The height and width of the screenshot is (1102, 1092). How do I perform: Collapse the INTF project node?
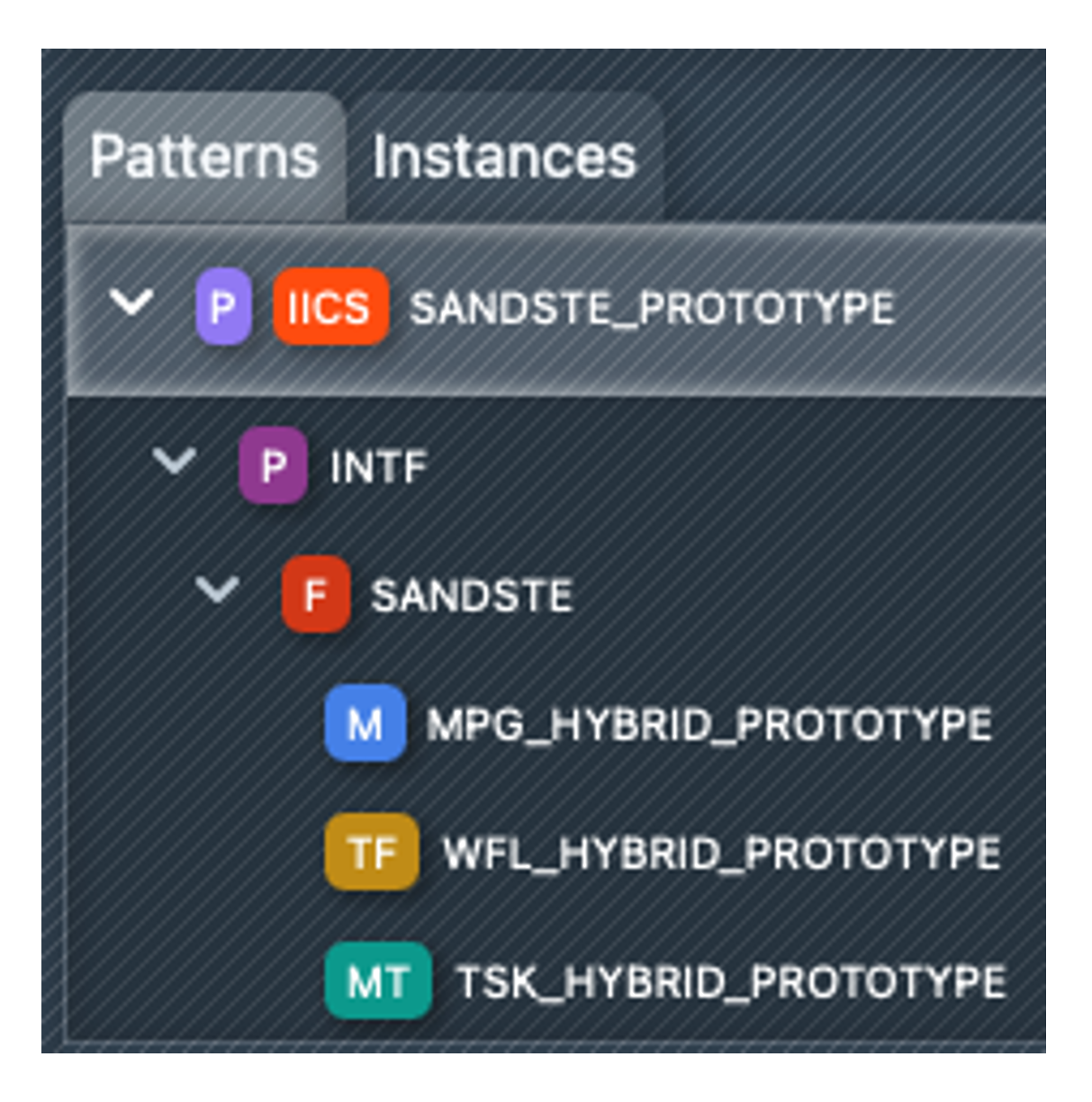(x=174, y=463)
